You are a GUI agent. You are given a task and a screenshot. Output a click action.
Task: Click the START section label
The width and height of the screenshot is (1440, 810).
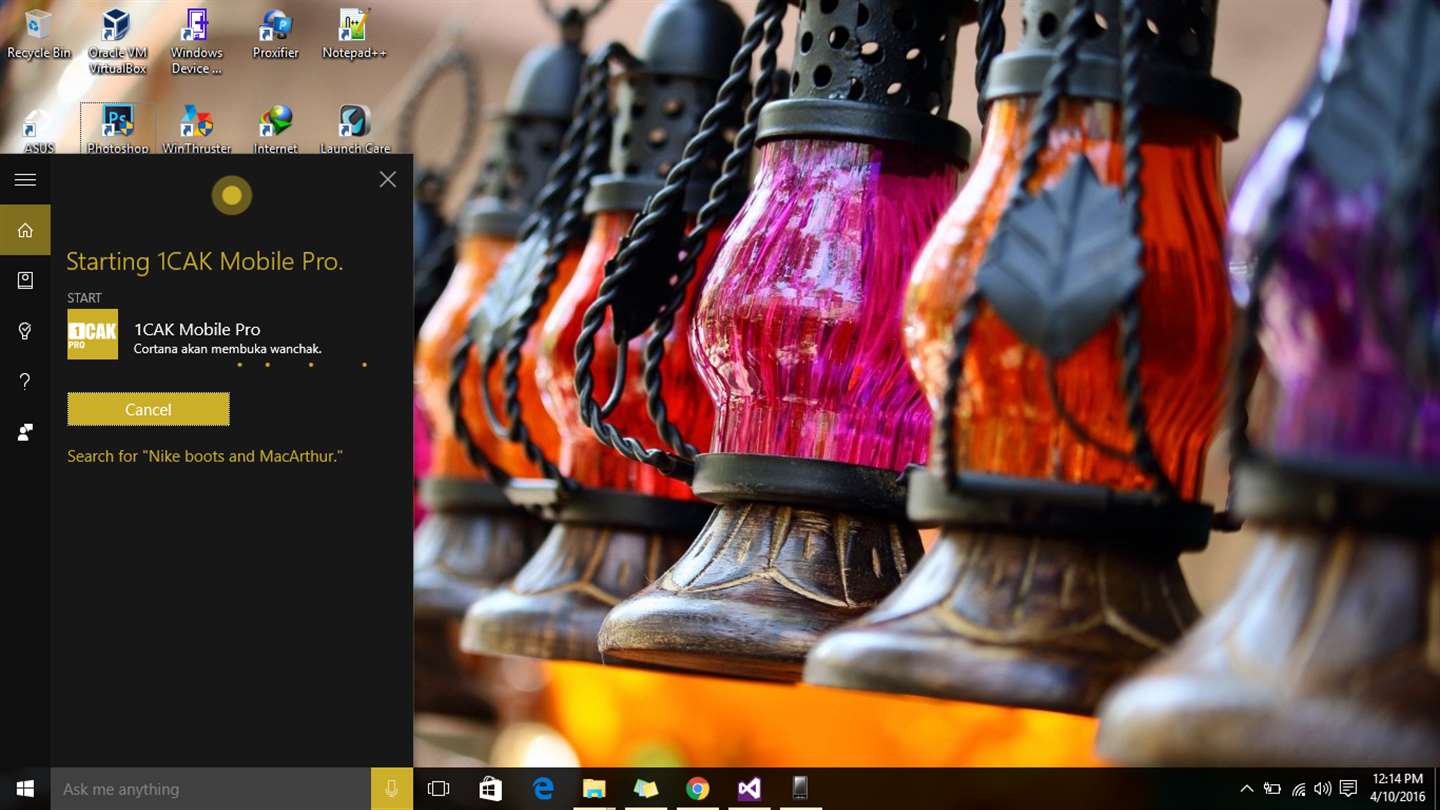84,298
